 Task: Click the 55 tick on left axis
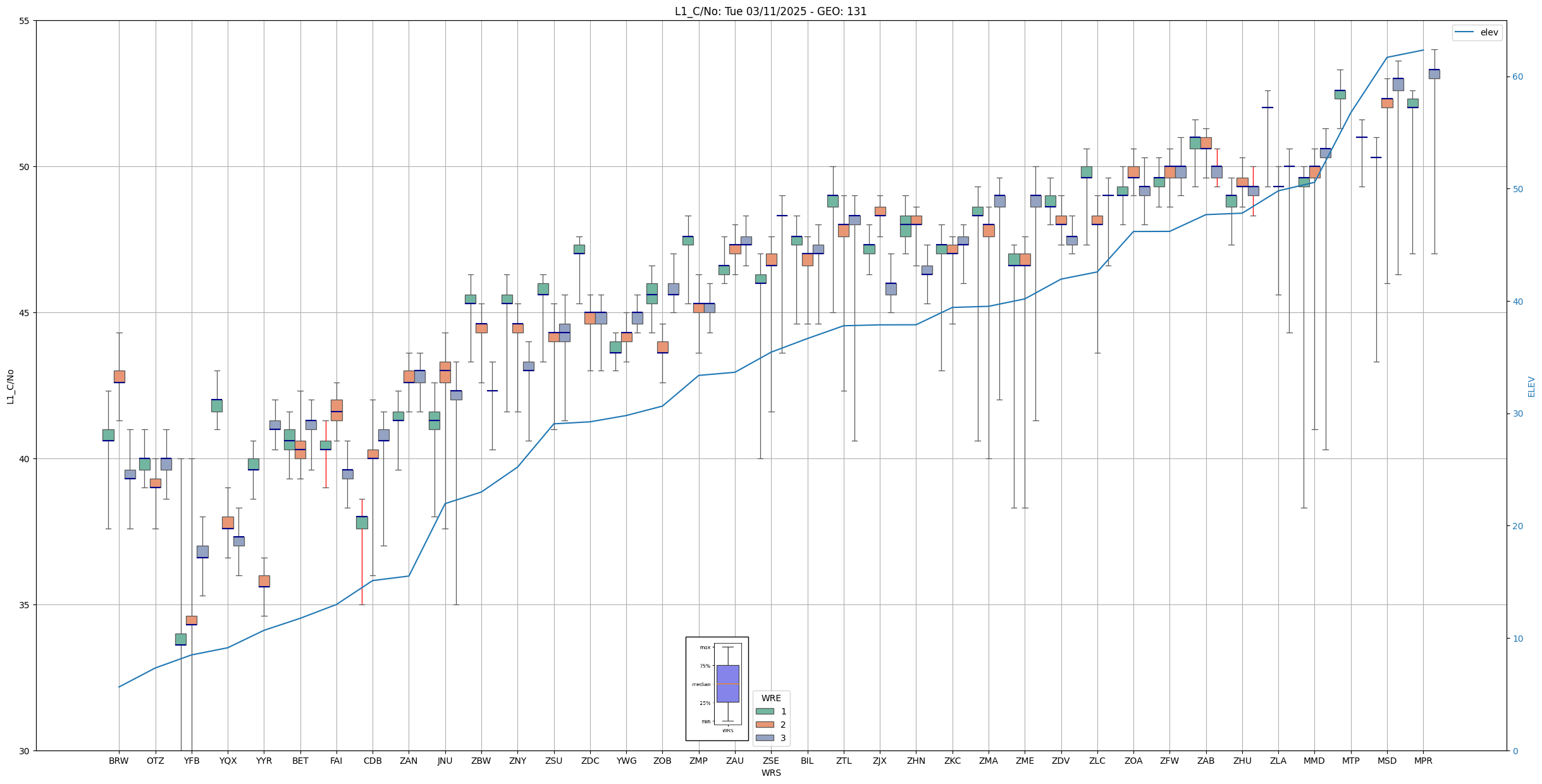pyautogui.click(x=24, y=21)
